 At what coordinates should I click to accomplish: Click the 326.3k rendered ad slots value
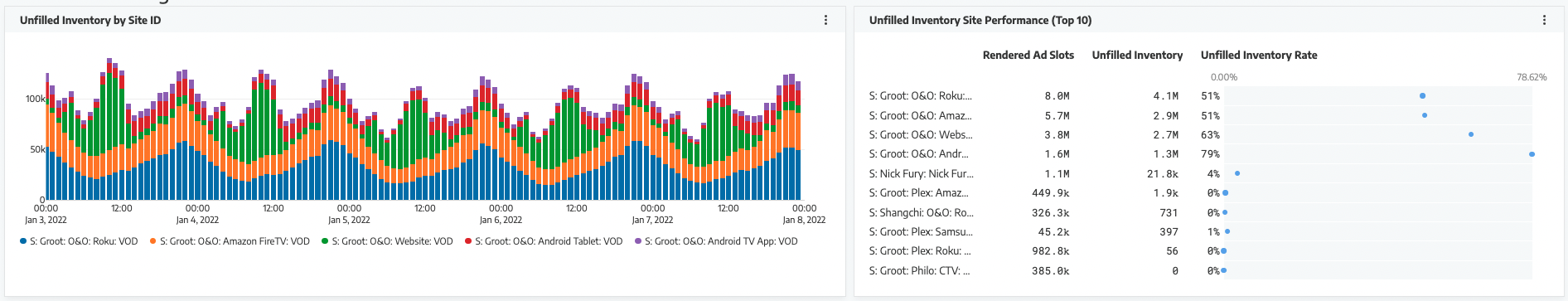(x=1051, y=213)
